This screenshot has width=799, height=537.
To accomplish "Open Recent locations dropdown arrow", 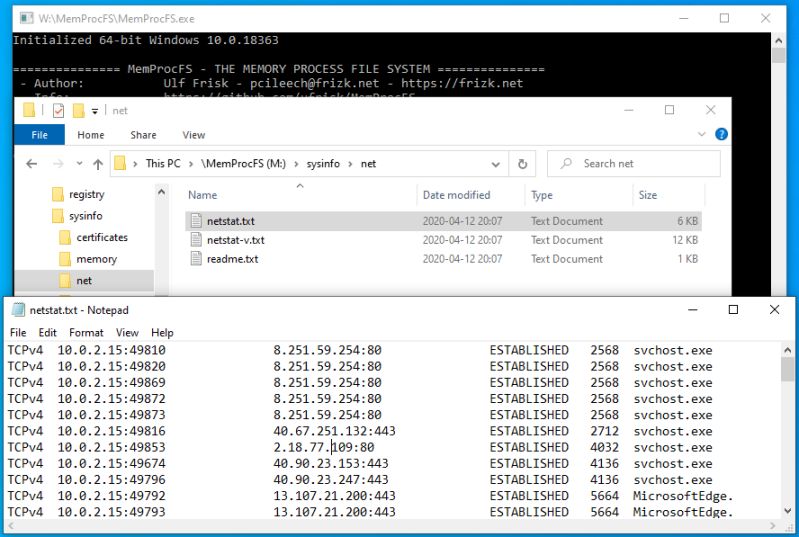I will 79,164.
